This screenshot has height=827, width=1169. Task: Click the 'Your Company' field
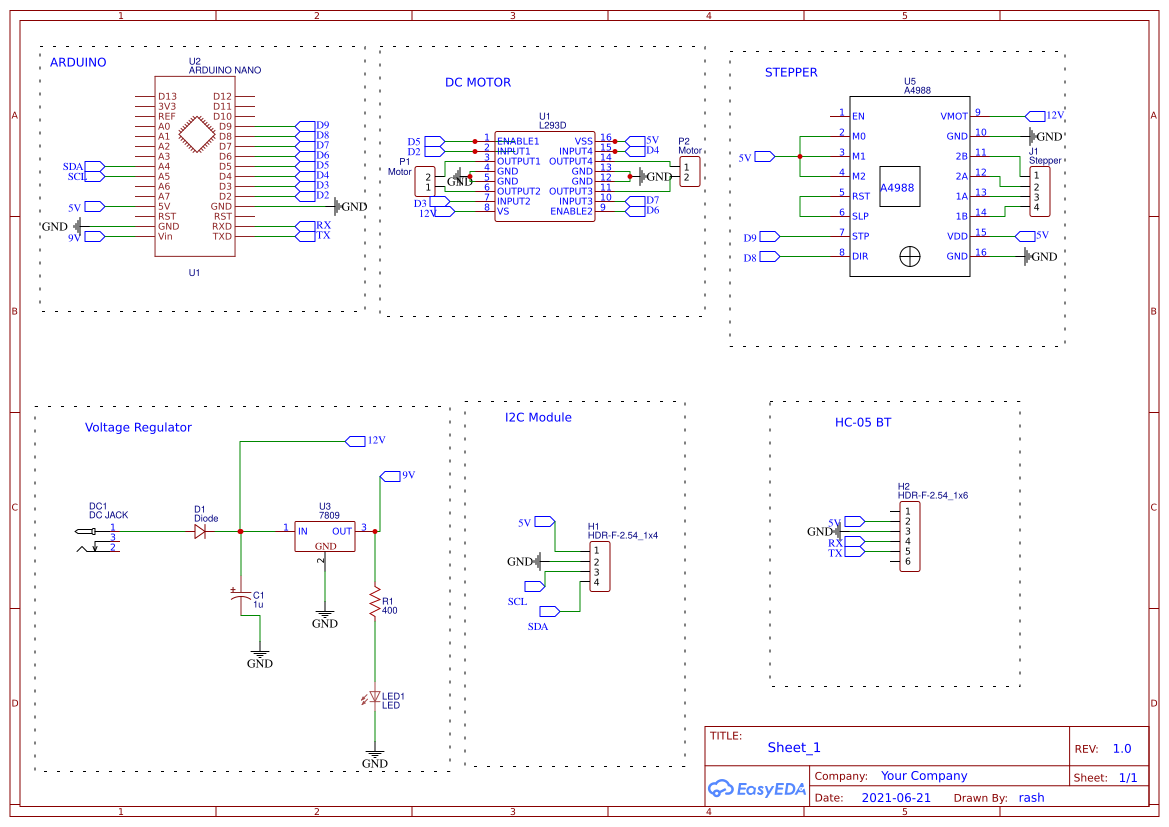[924, 776]
